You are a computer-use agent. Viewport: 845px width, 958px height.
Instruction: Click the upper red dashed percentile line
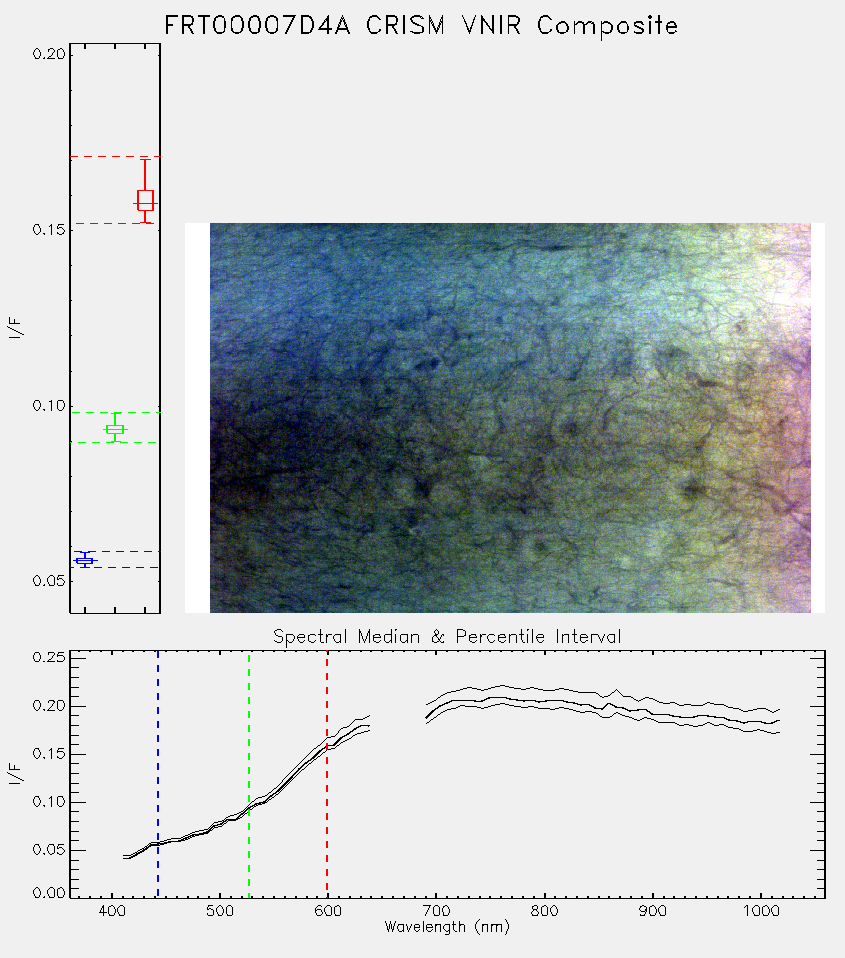pos(115,157)
